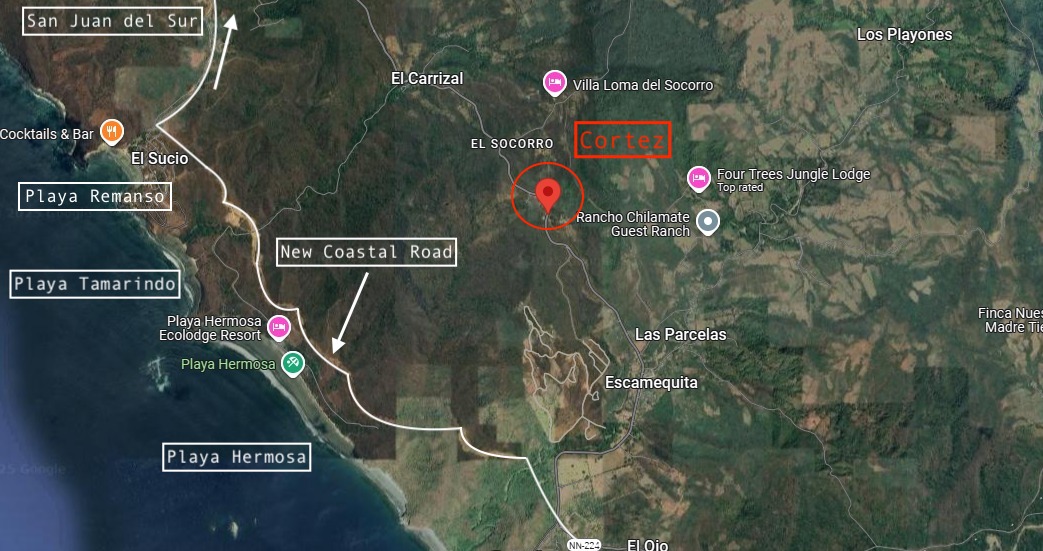Click the NN-224 road shield
Viewport: 1043px width, 551px height.
pos(584,546)
